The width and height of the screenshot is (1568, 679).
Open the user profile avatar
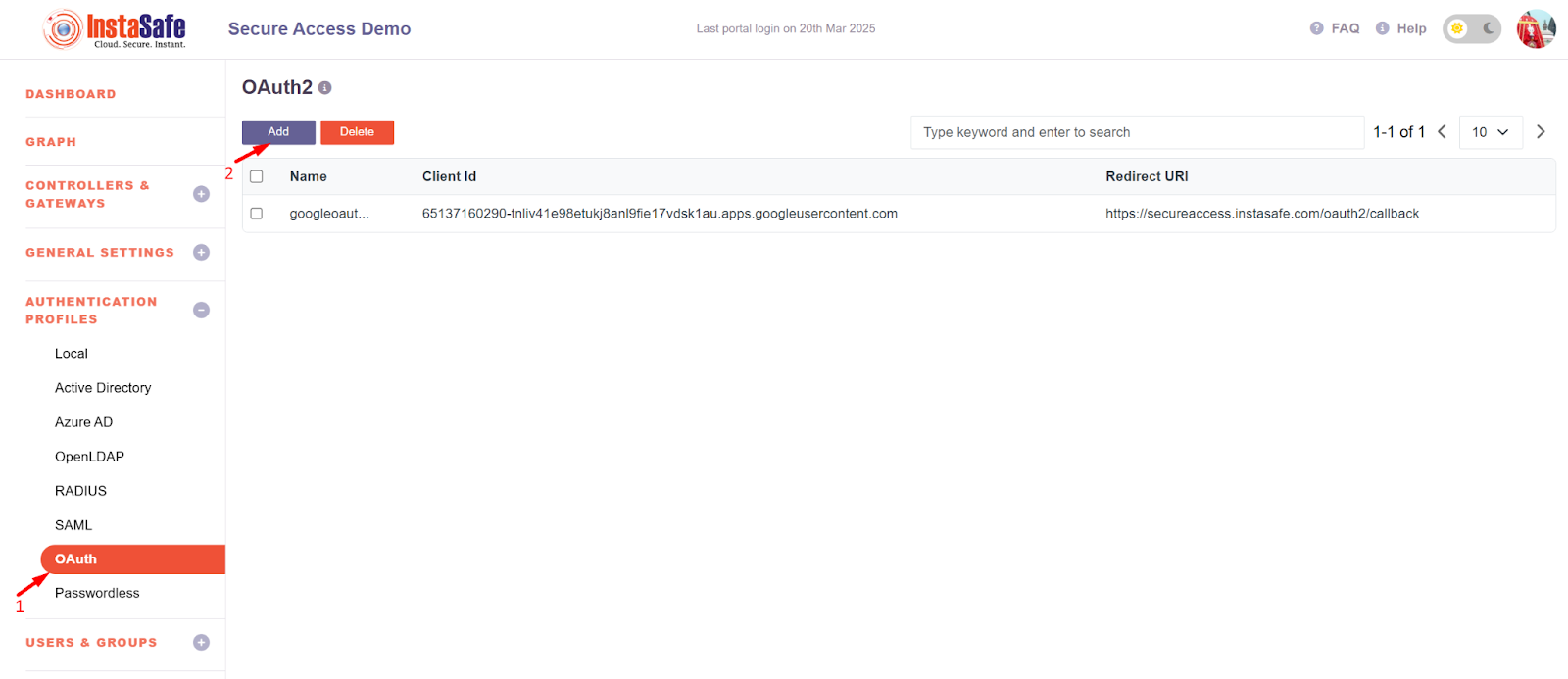pos(1536,28)
